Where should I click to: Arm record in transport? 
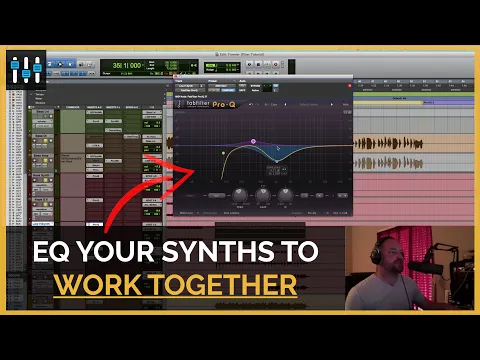point(275,64)
